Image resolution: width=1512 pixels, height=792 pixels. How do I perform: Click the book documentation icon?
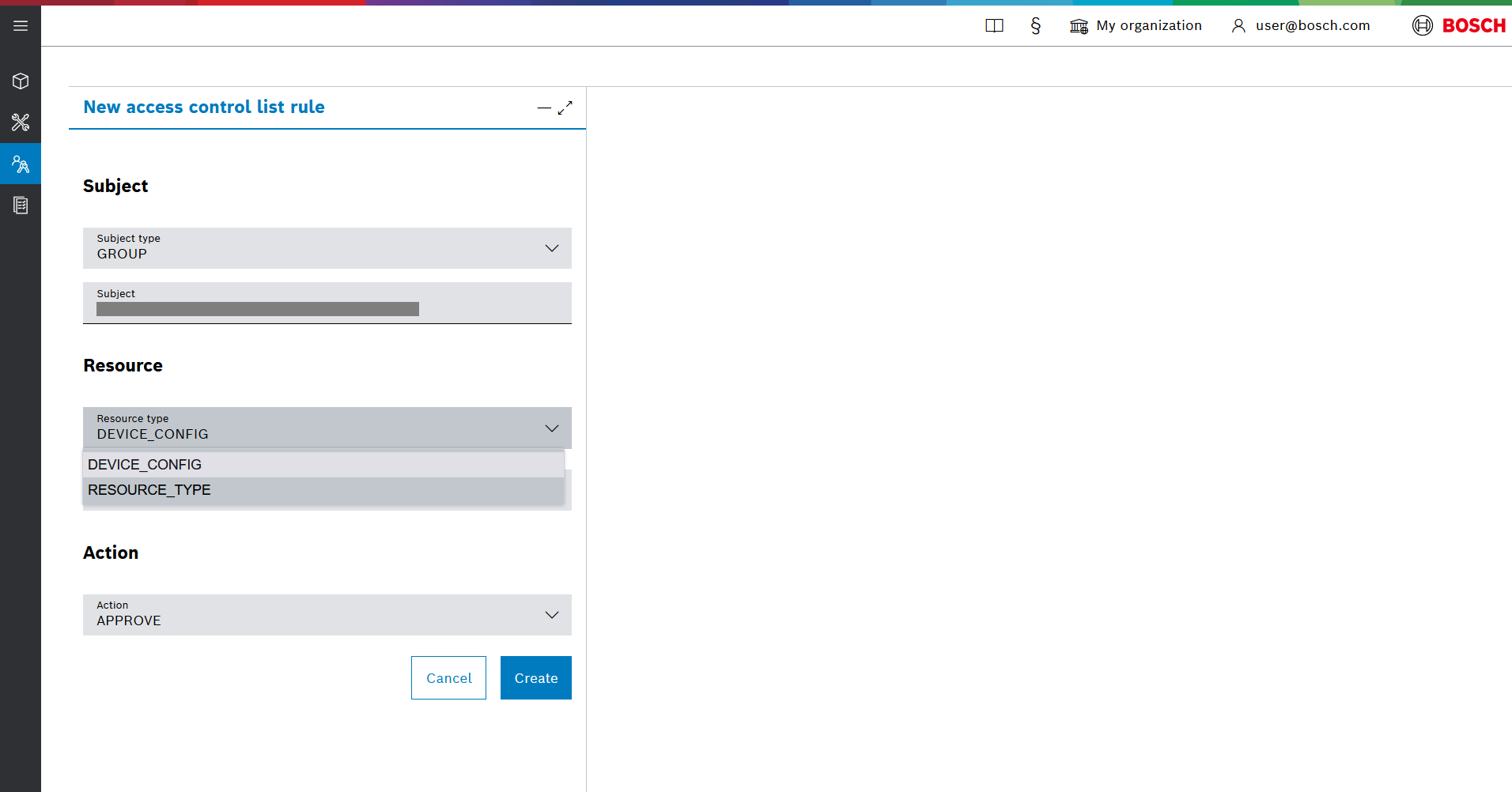pos(994,26)
